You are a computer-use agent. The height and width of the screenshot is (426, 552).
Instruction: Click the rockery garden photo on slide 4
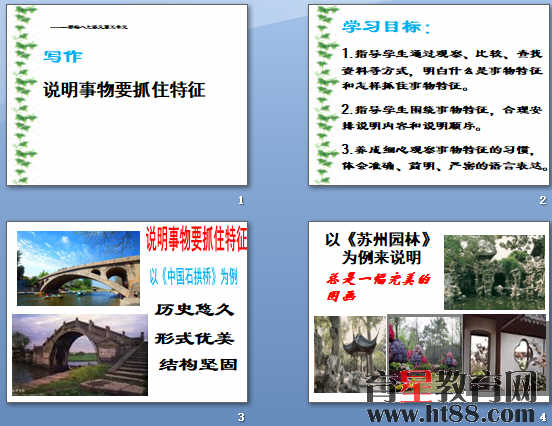coord(494,272)
